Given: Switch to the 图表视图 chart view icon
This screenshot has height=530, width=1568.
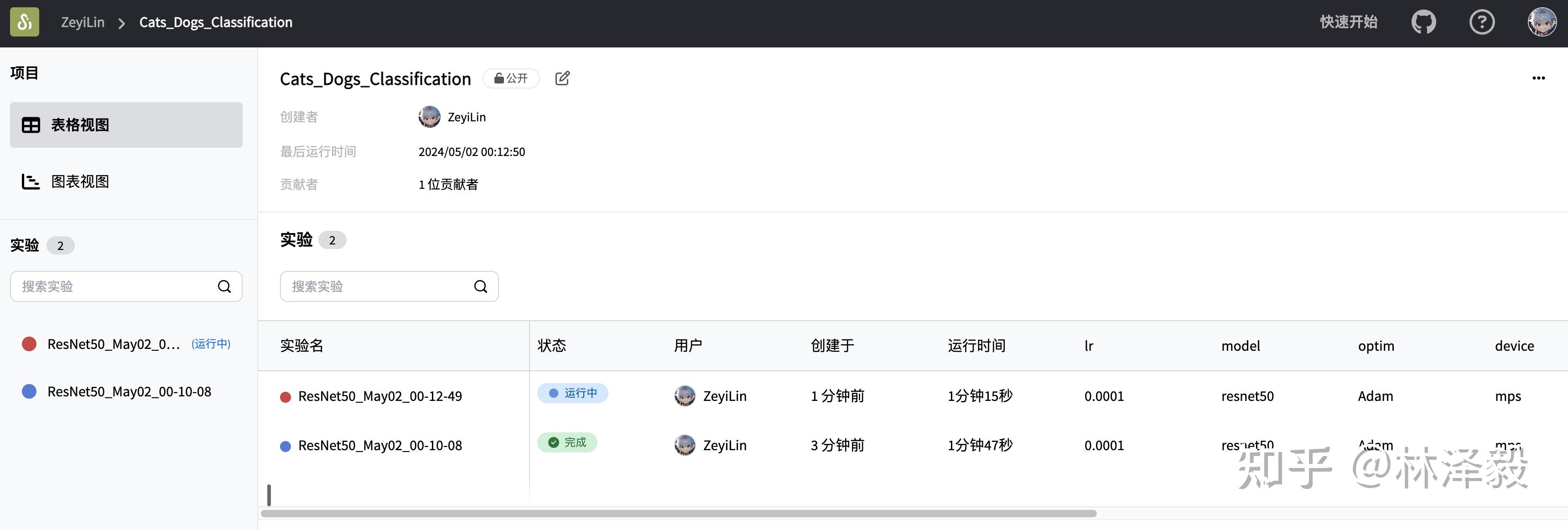Looking at the screenshot, I should [x=31, y=181].
